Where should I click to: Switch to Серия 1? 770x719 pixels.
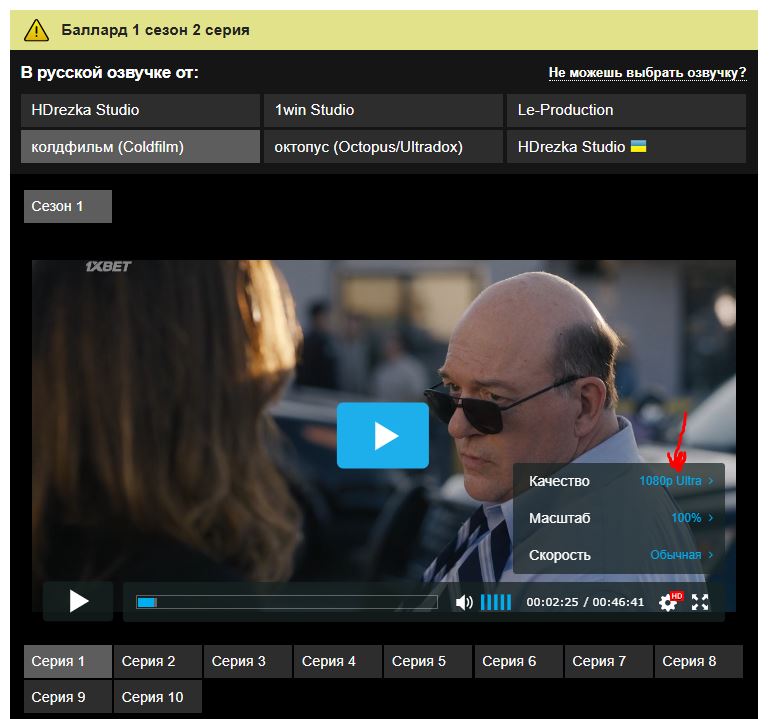pos(68,662)
